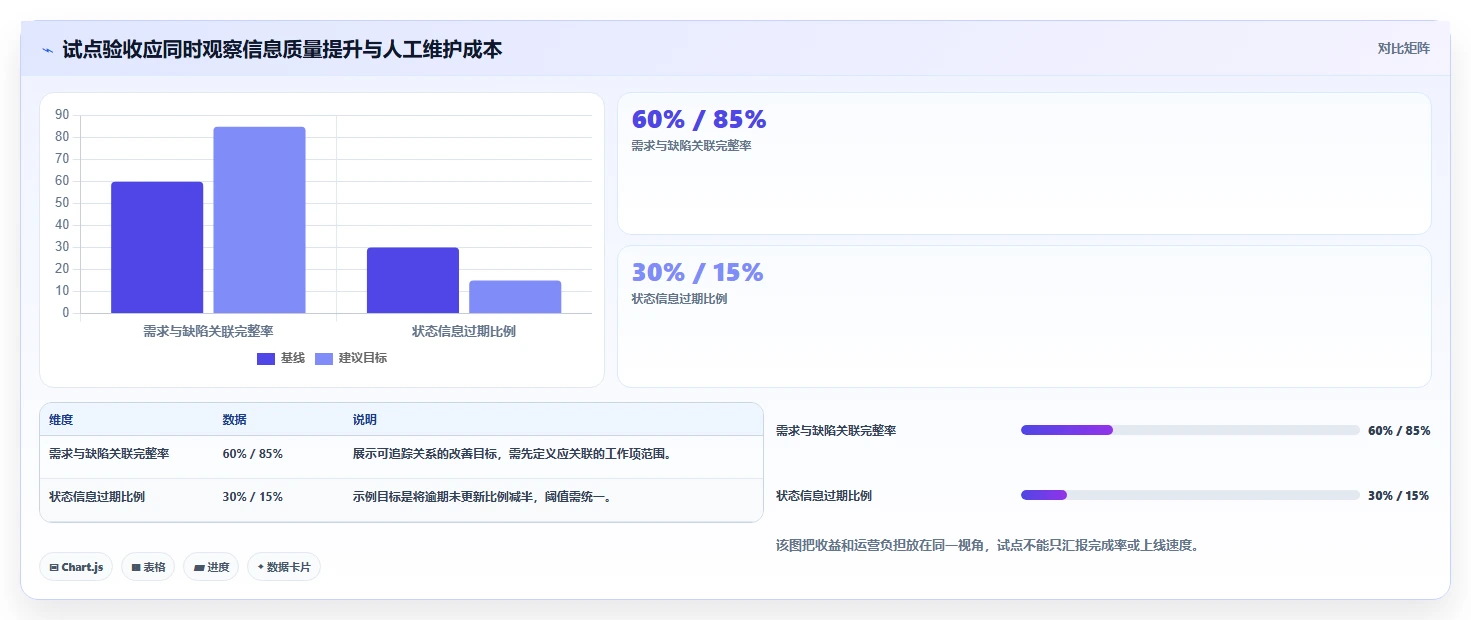The height and width of the screenshot is (620, 1471).
Task: Click the 需求与缺陷关联完整率 table row cell
Action: (x=109, y=454)
